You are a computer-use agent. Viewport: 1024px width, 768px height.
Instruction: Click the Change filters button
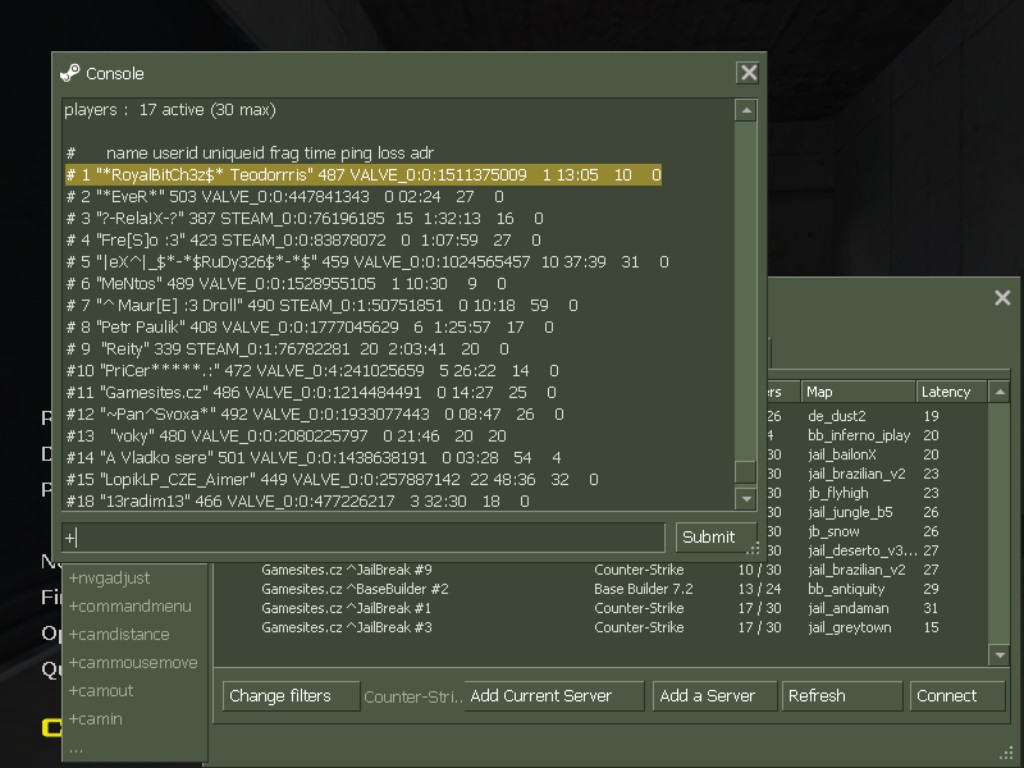tap(291, 696)
